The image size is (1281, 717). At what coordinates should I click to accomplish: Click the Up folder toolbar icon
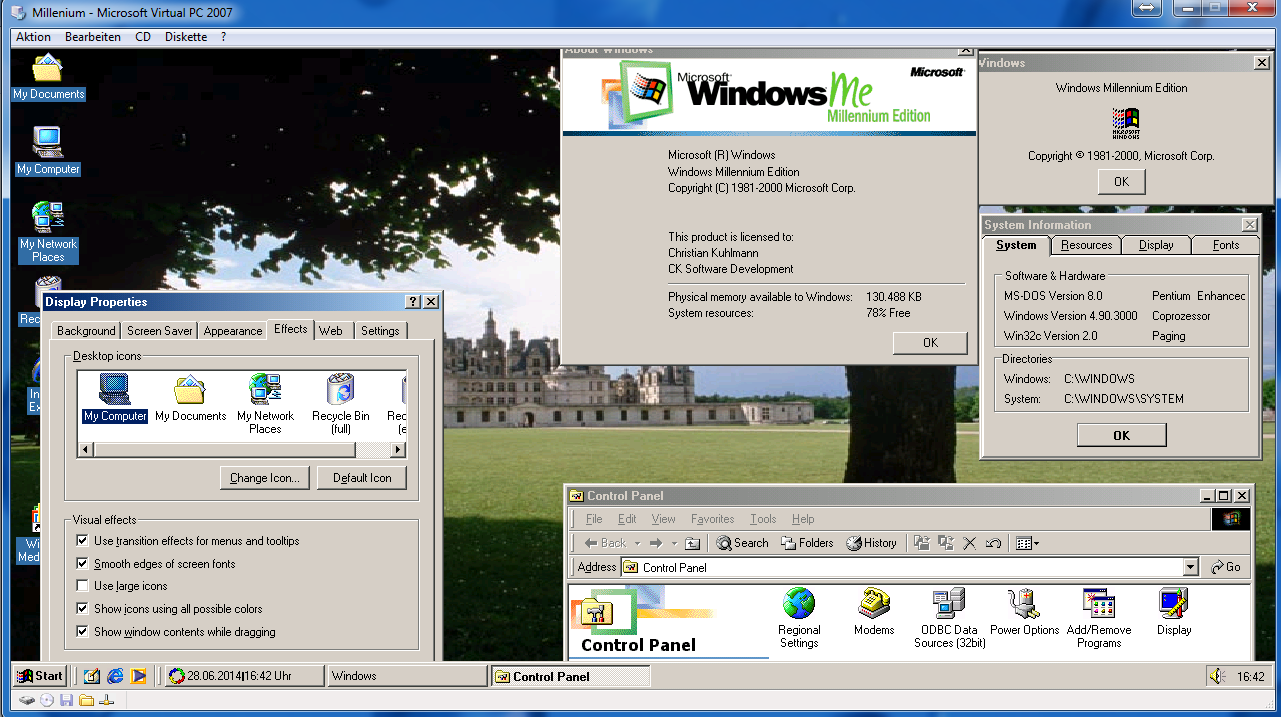click(692, 543)
